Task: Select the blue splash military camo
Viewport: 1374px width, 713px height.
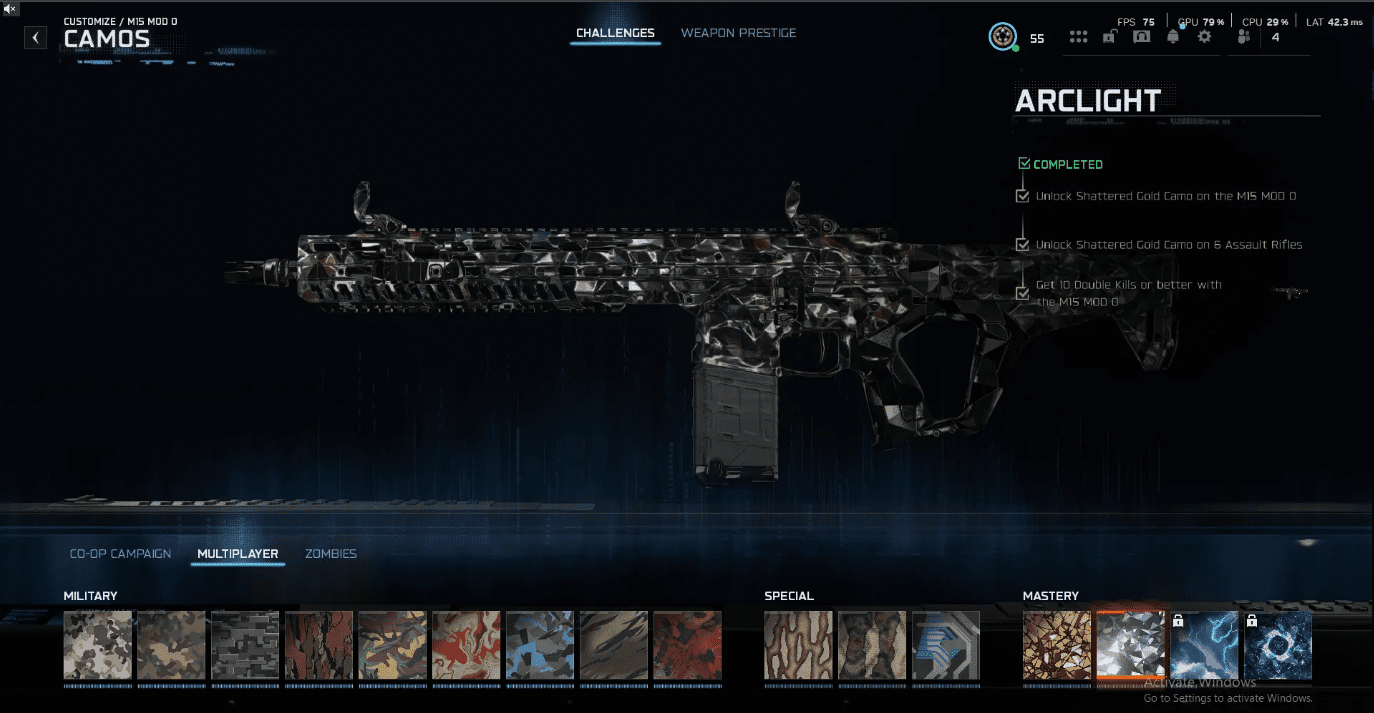Action: [x=540, y=646]
